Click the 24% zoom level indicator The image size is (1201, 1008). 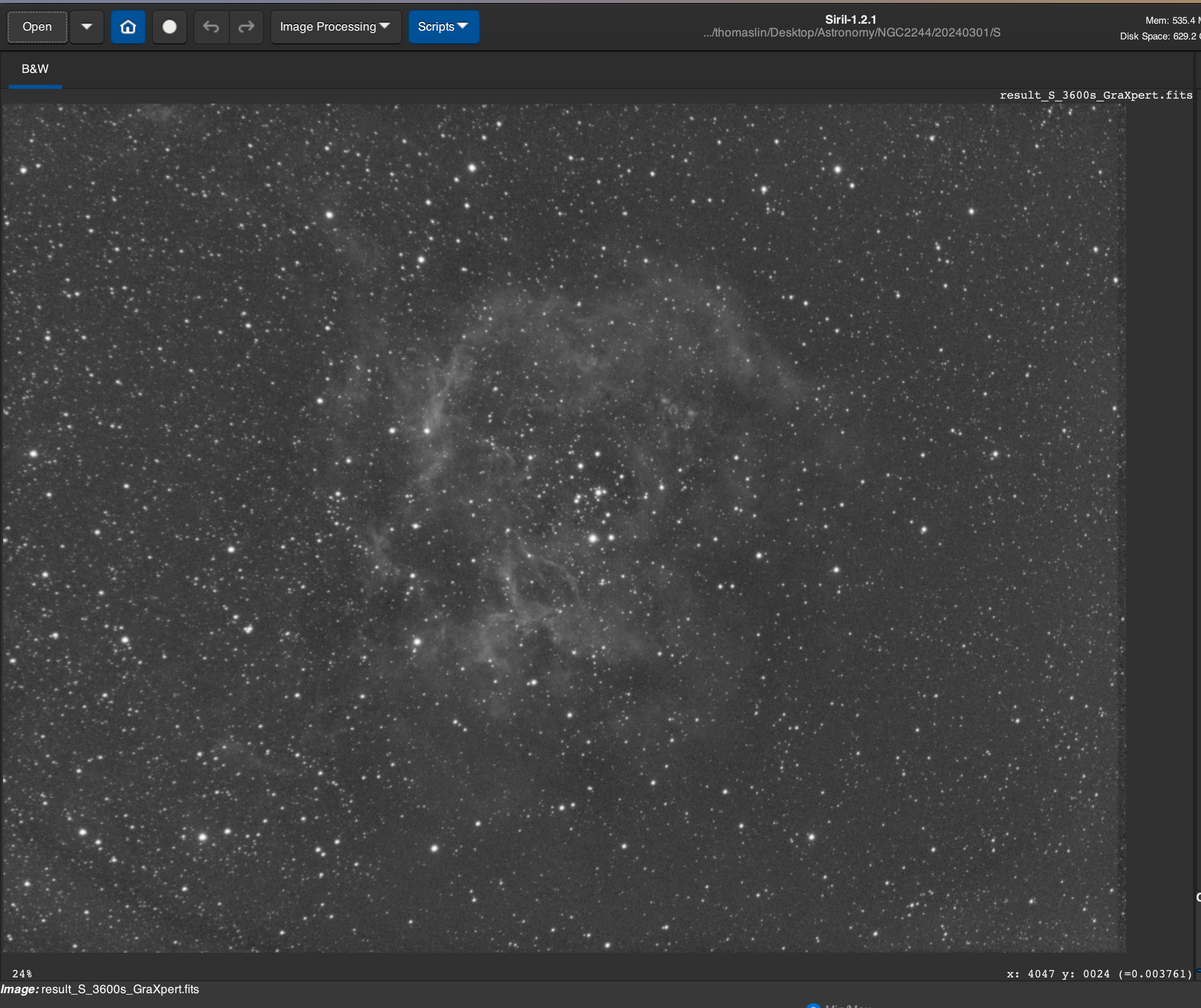(22, 973)
